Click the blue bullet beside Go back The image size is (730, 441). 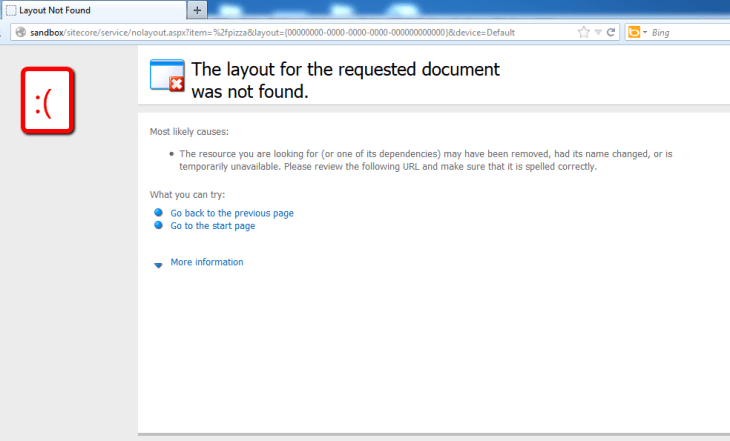(x=158, y=213)
